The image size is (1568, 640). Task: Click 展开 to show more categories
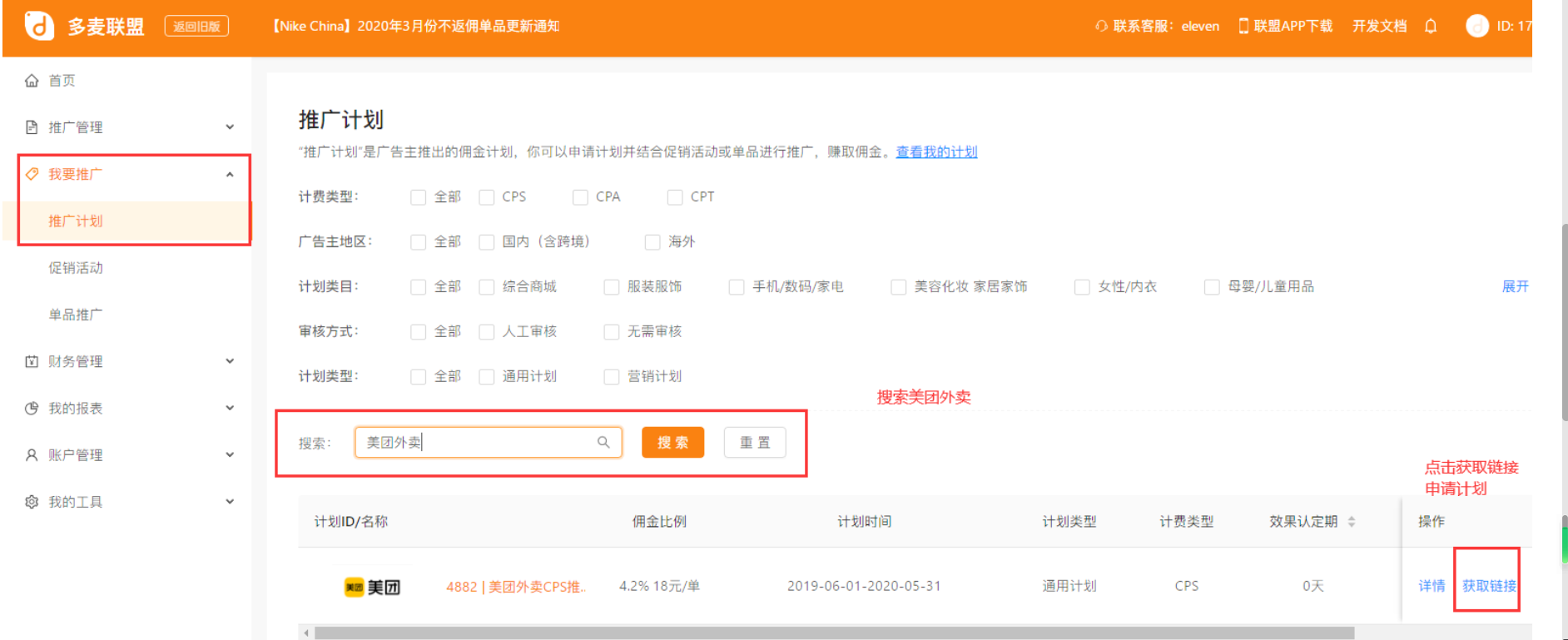(1515, 286)
